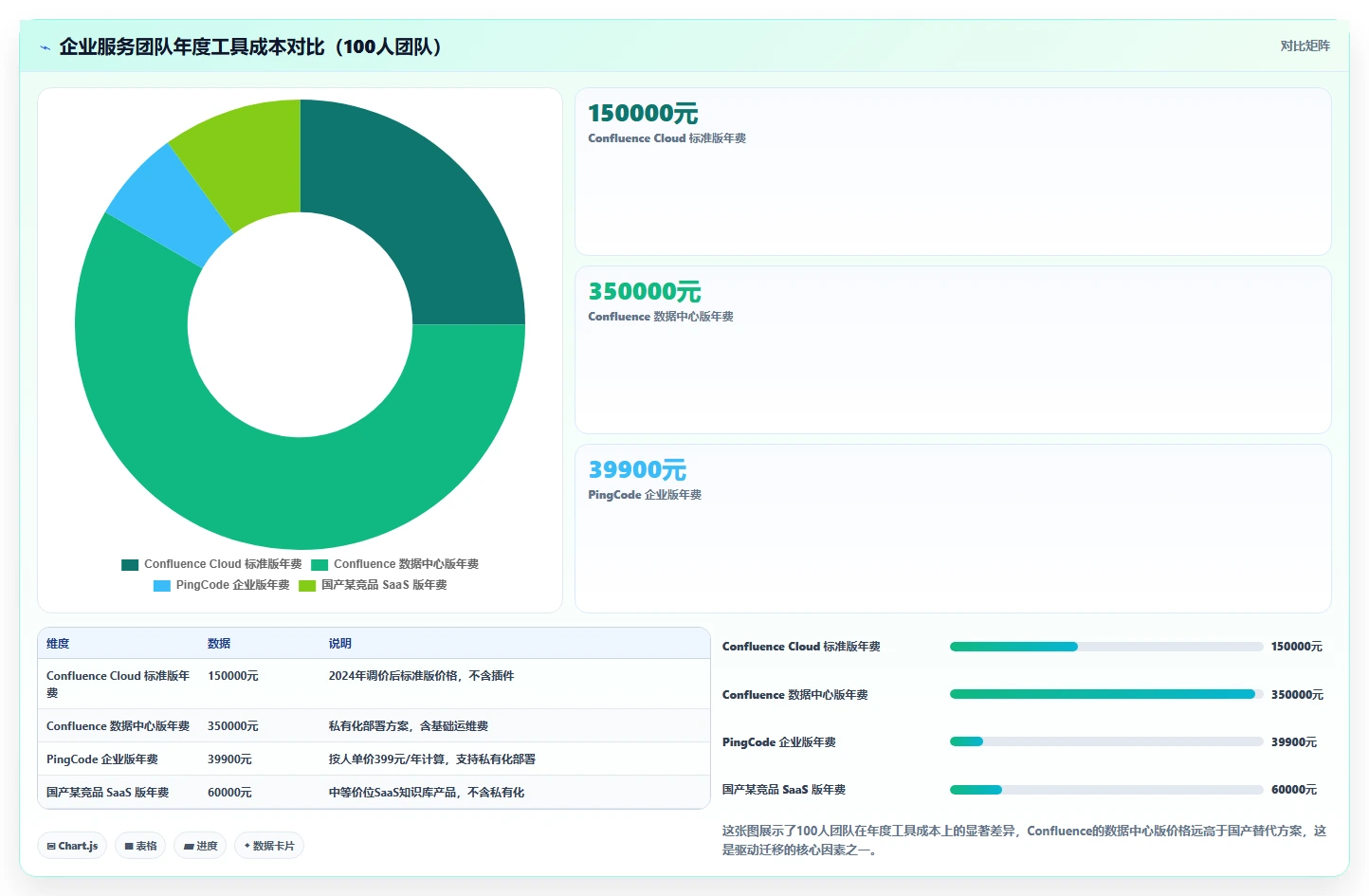Click the Chart.js chip
This screenshot has width=1369, height=896.
72,846
